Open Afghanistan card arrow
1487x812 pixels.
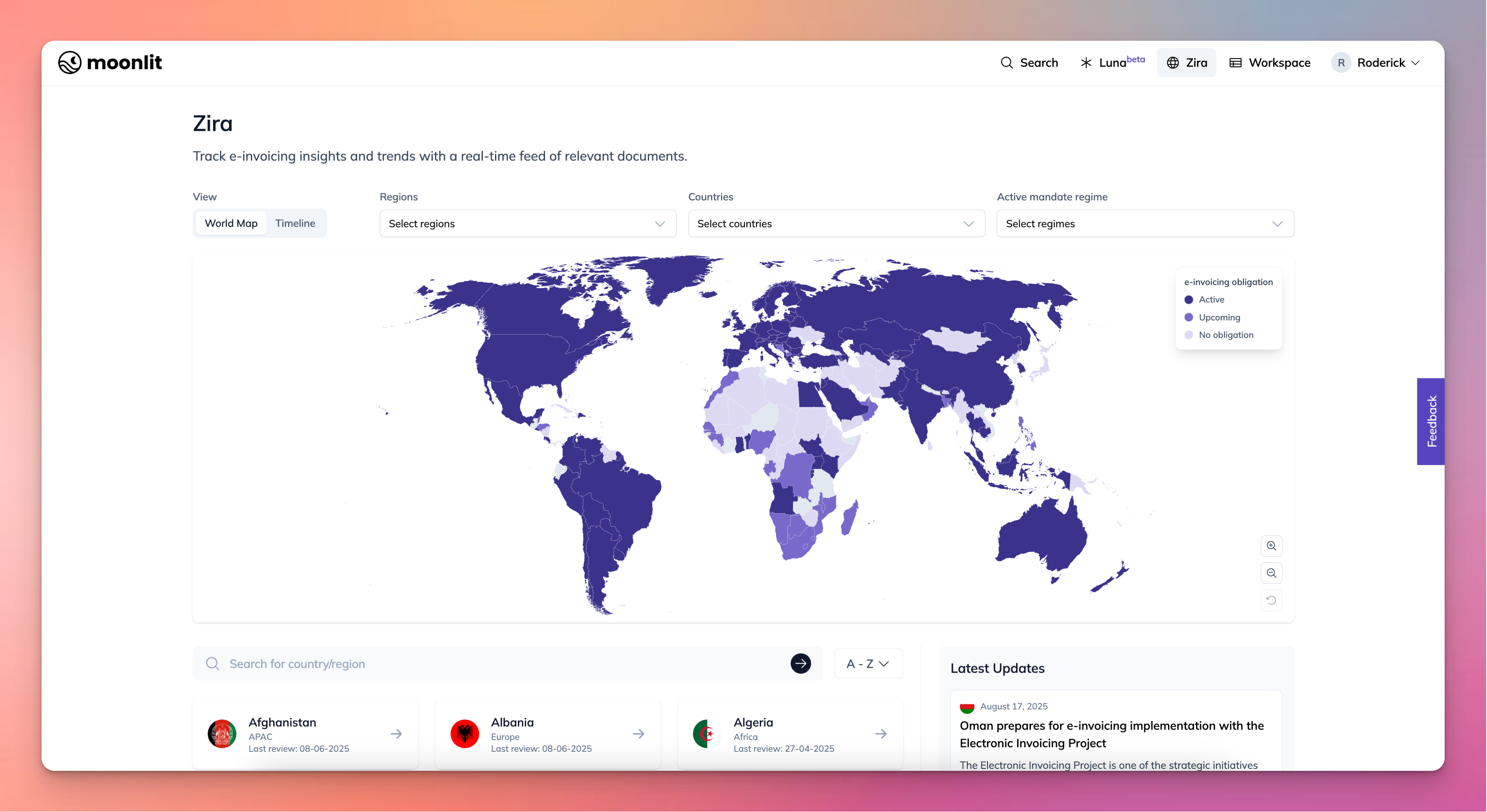396,734
